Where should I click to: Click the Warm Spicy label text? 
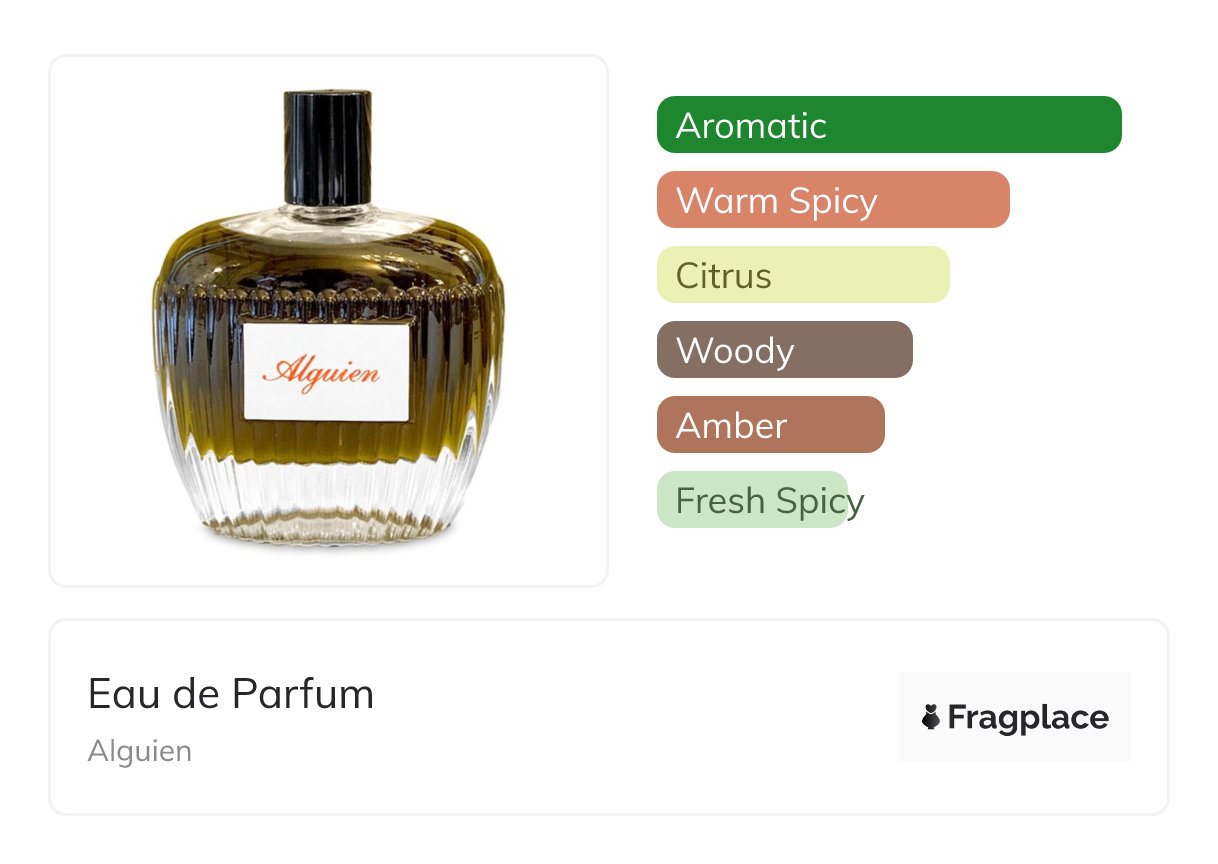[777, 201]
